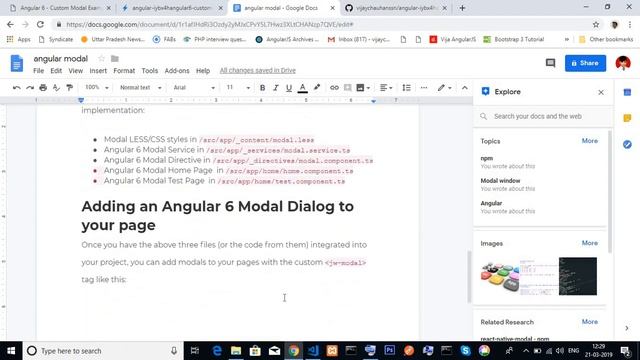Open the Insert menu
This screenshot has width=640, height=360.
[98, 71]
